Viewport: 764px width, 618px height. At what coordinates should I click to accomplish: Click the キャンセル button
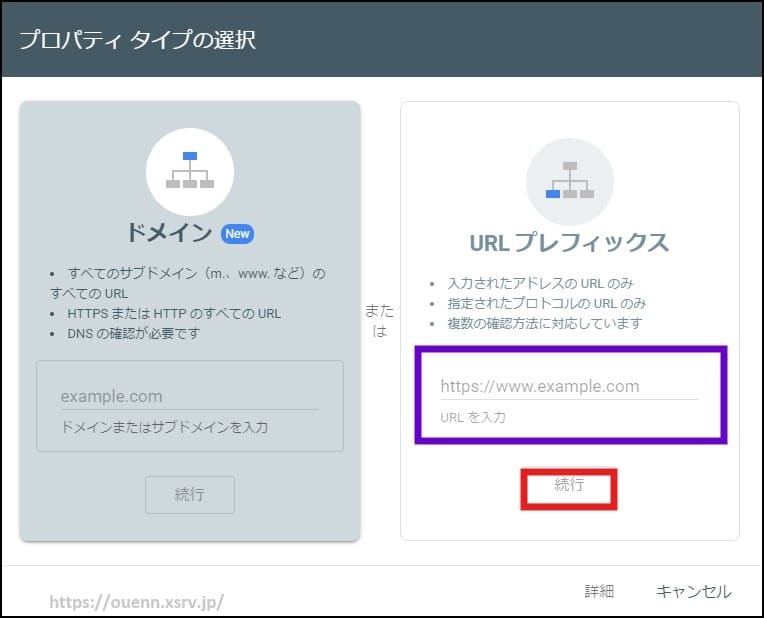pyautogui.click(x=693, y=592)
